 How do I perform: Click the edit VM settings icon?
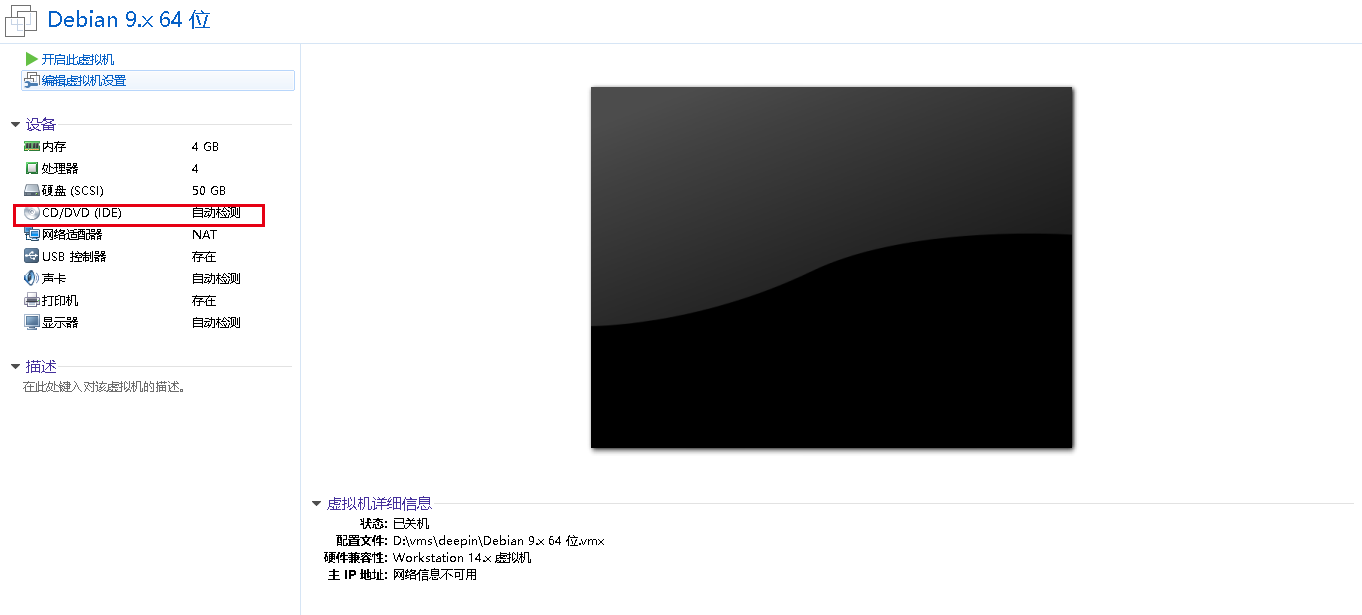[32, 80]
